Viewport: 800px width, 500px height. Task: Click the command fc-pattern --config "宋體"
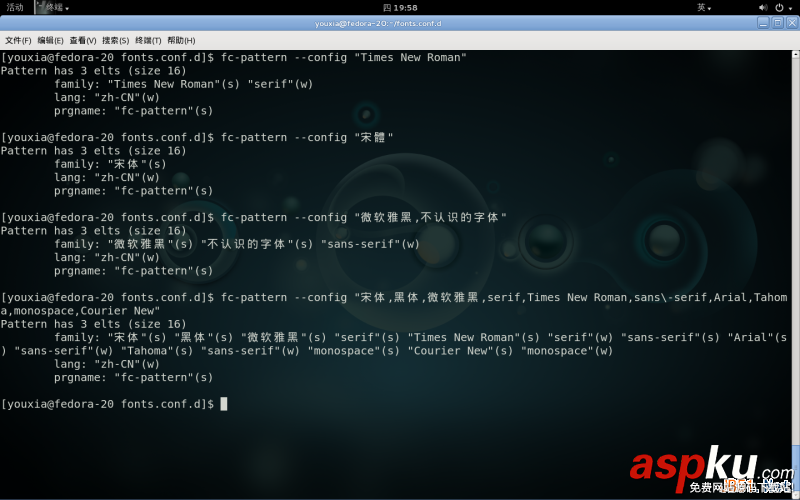pyautogui.click(x=307, y=137)
